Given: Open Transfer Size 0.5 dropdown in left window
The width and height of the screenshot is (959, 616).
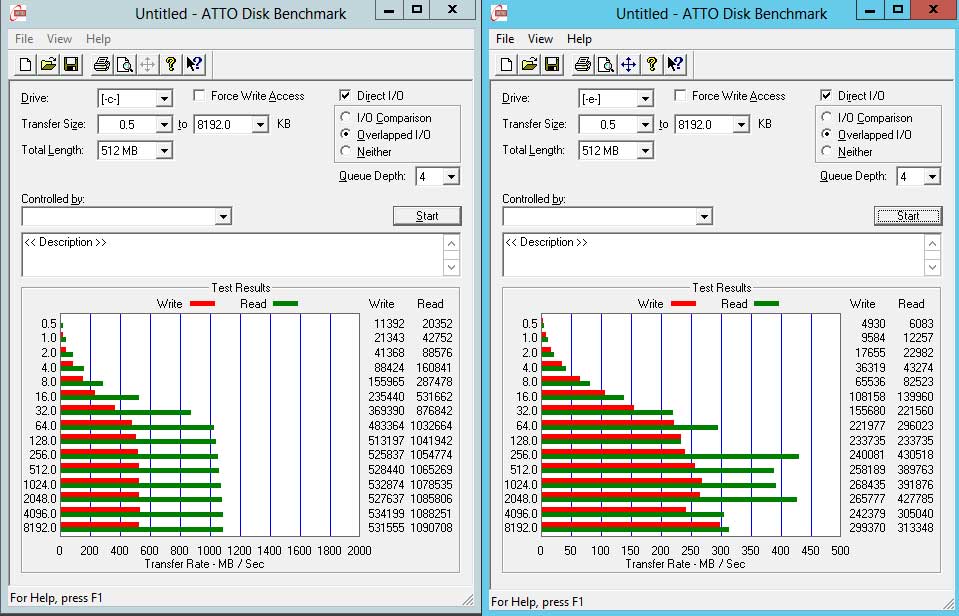Looking at the screenshot, I should 164,125.
